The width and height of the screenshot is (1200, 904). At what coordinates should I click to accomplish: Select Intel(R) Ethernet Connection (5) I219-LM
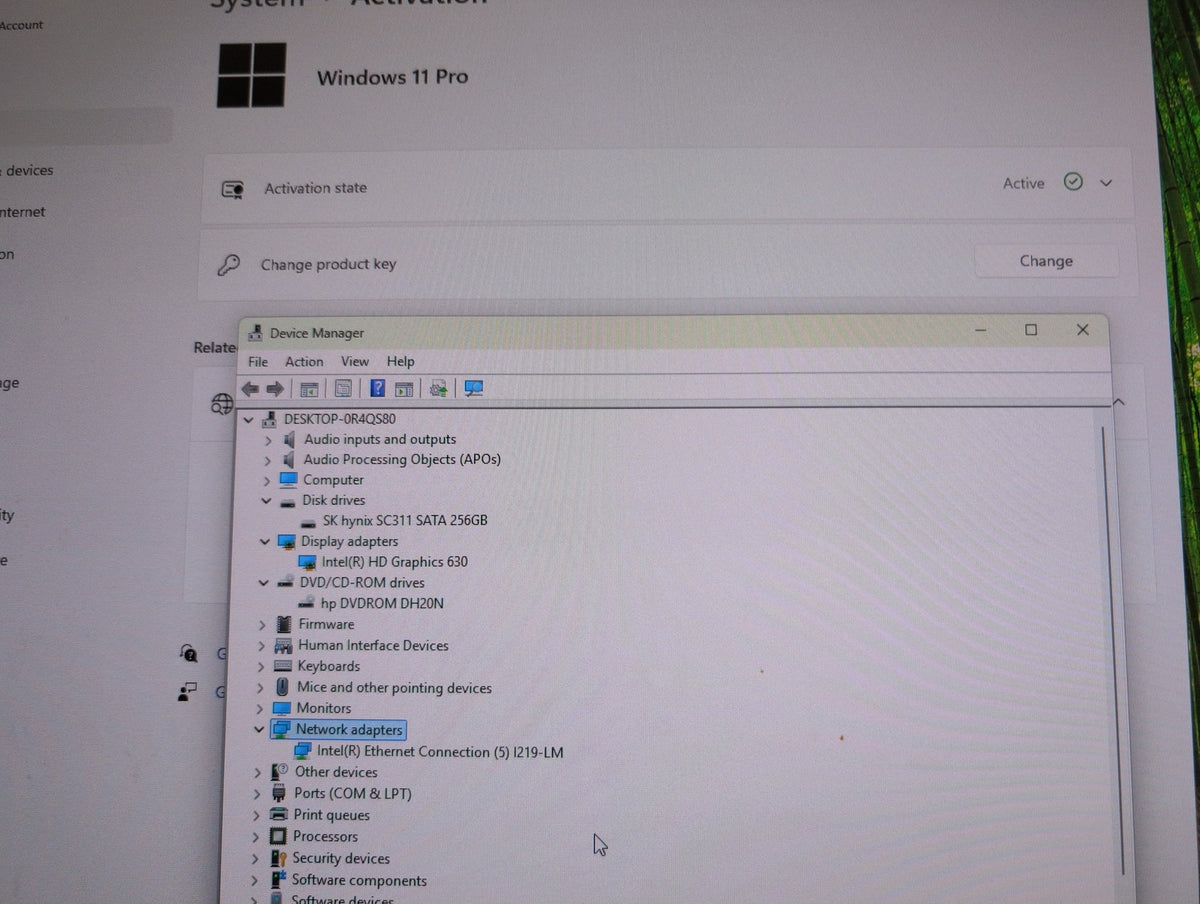440,752
